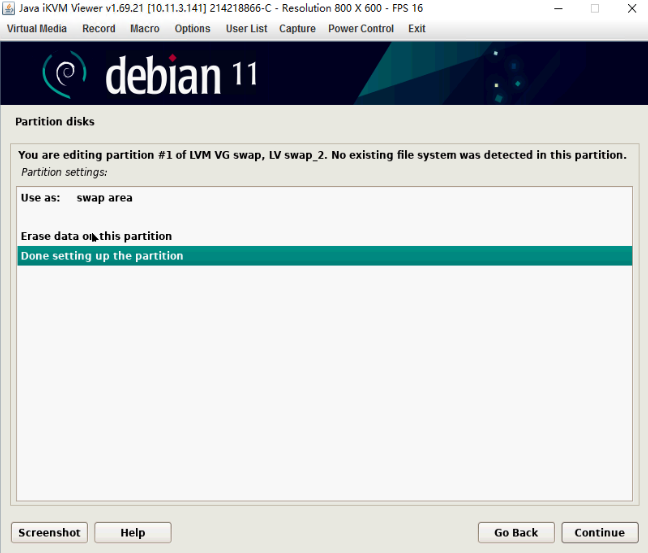Click the Screenshot button
The image size is (648, 553).
coord(49,532)
